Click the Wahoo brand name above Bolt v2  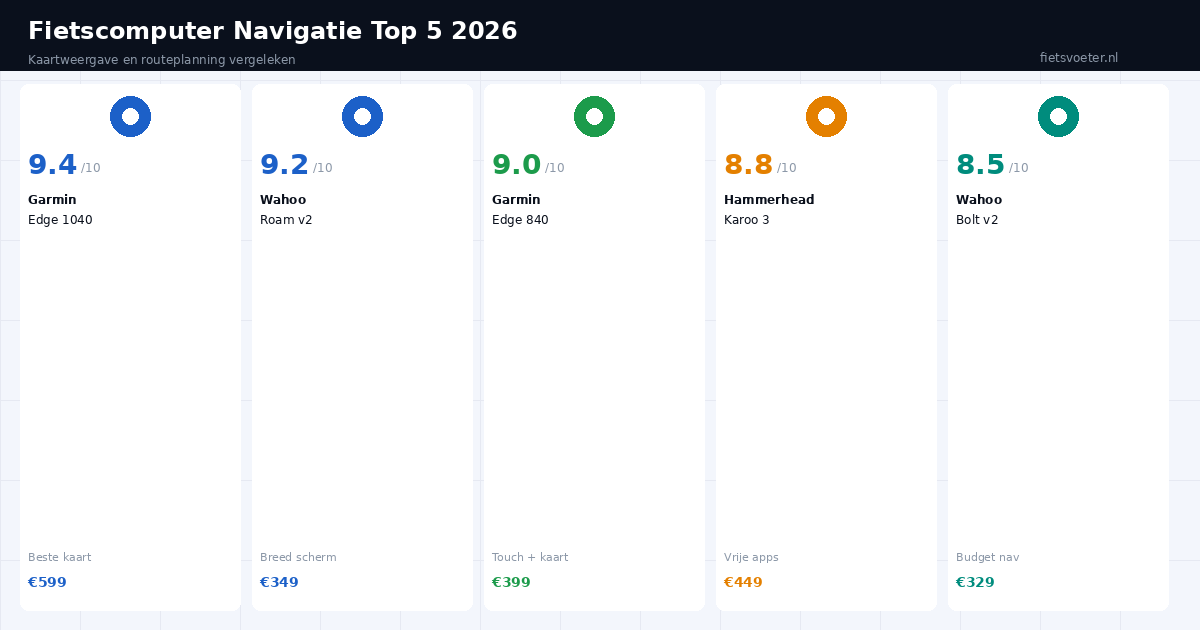click(x=979, y=200)
